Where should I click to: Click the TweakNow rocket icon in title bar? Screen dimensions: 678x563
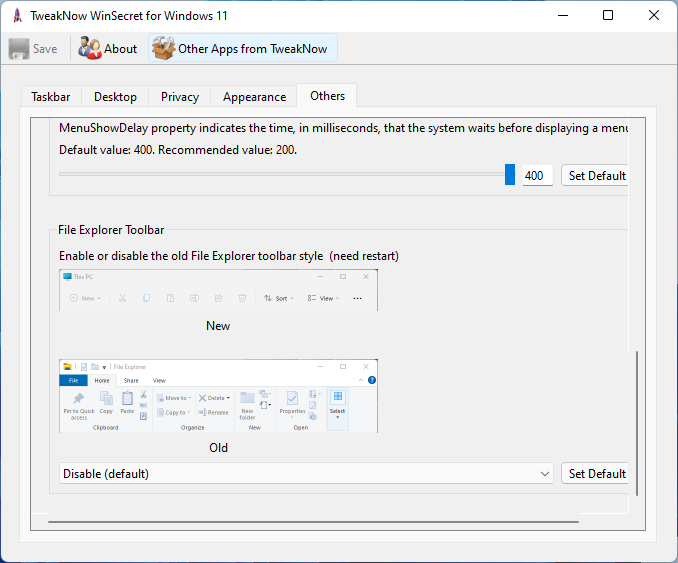coord(17,15)
